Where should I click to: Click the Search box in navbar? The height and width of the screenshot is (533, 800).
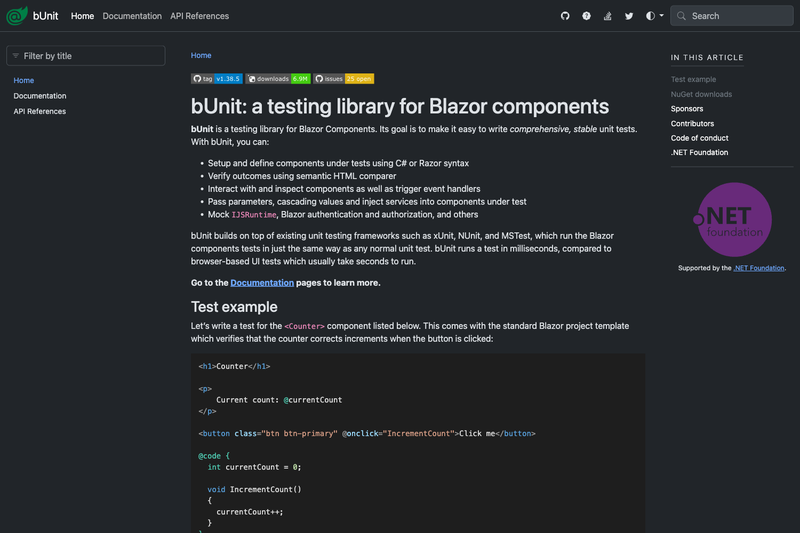732,16
